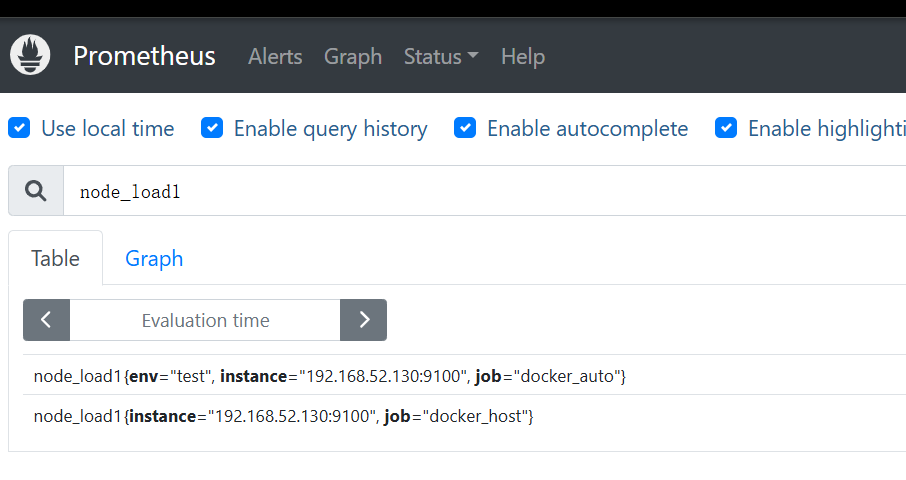Image resolution: width=906 pixels, height=480 pixels.
Task: Select the docker_host job result row
Action: [465, 416]
